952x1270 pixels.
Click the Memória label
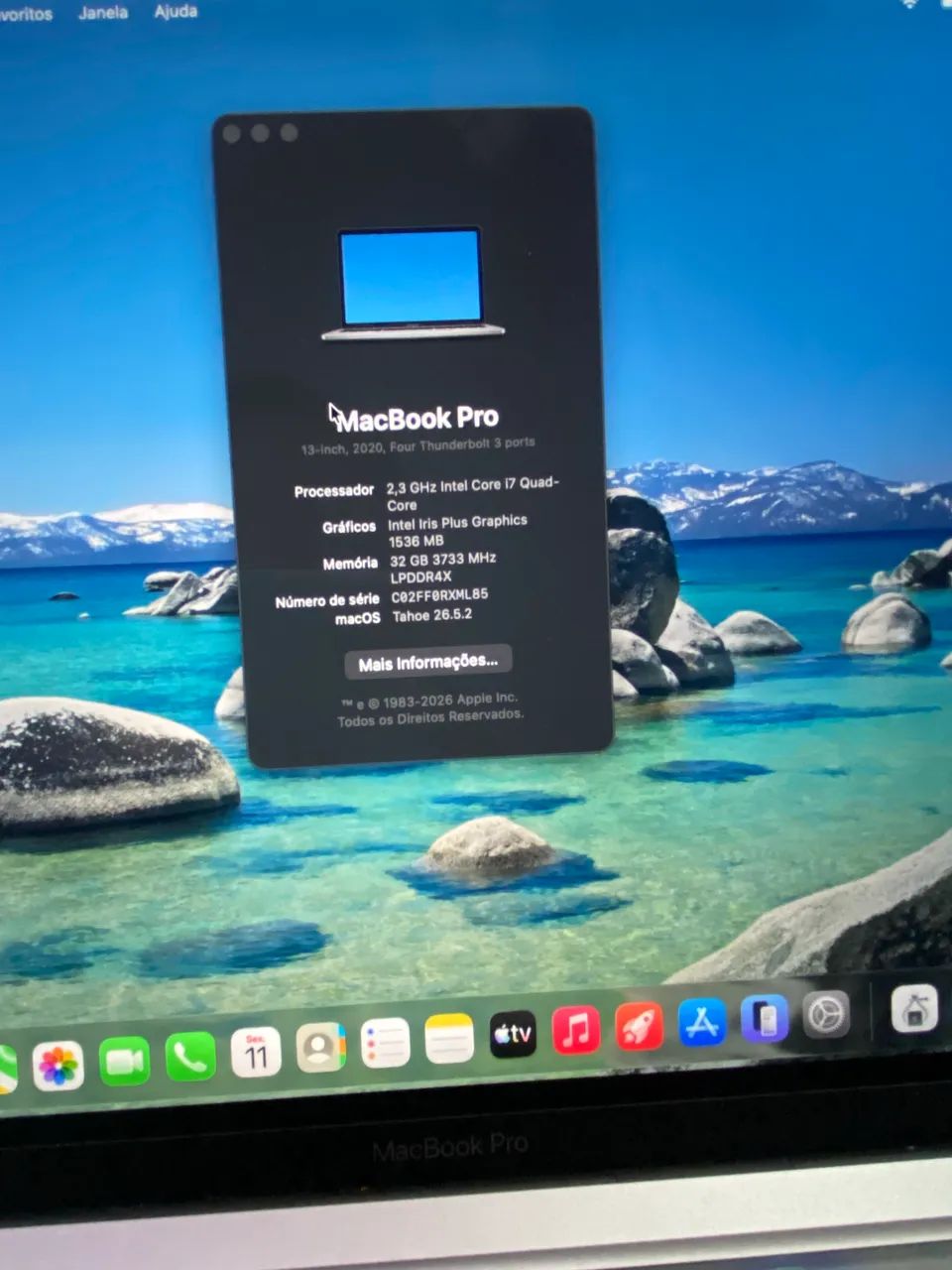point(350,564)
